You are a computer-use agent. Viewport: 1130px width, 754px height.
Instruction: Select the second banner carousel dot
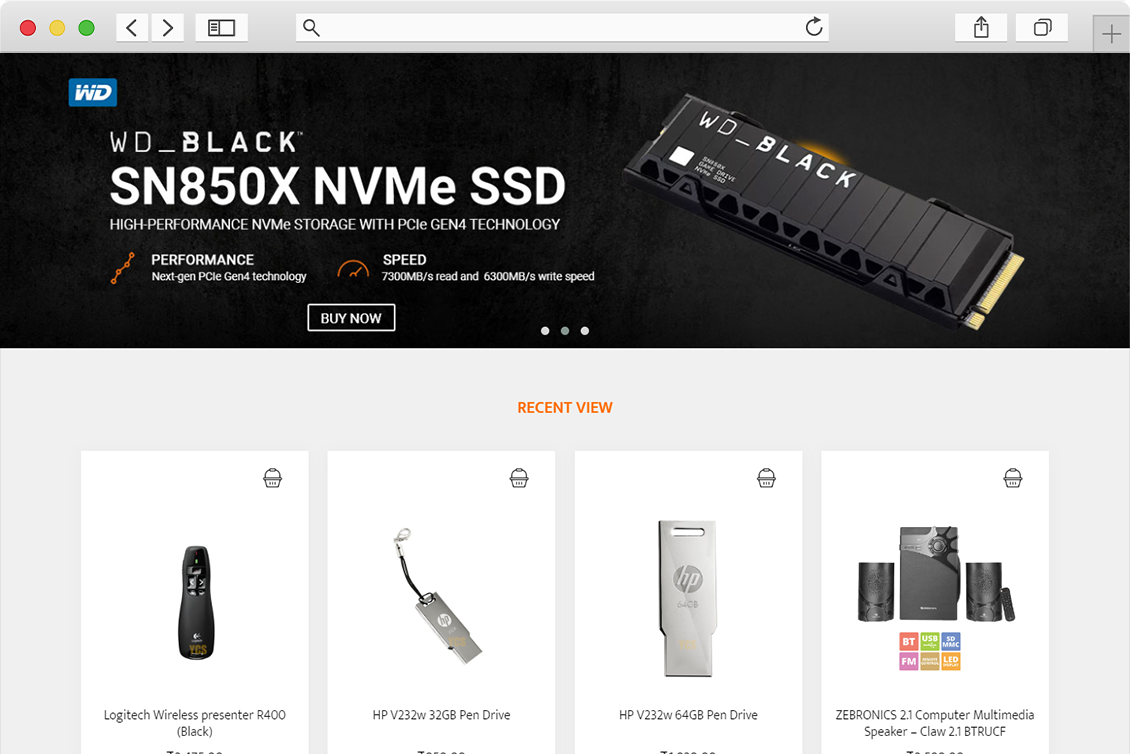565,331
